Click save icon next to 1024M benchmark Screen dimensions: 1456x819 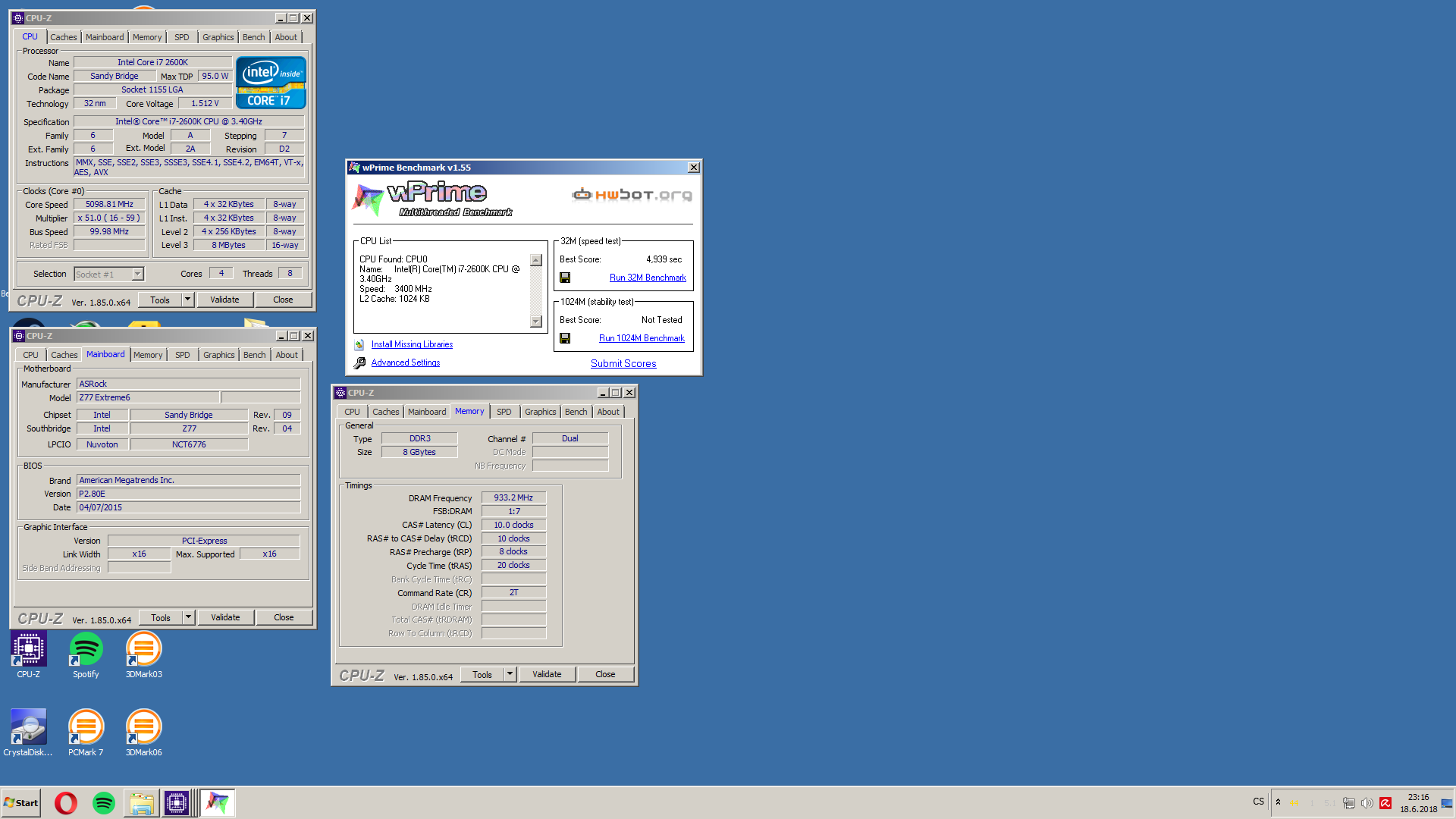(565, 339)
